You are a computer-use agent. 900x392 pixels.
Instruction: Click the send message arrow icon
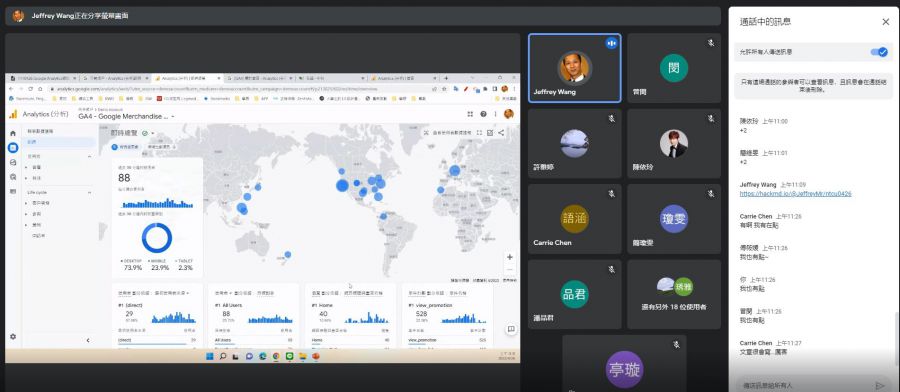[880, 385]
